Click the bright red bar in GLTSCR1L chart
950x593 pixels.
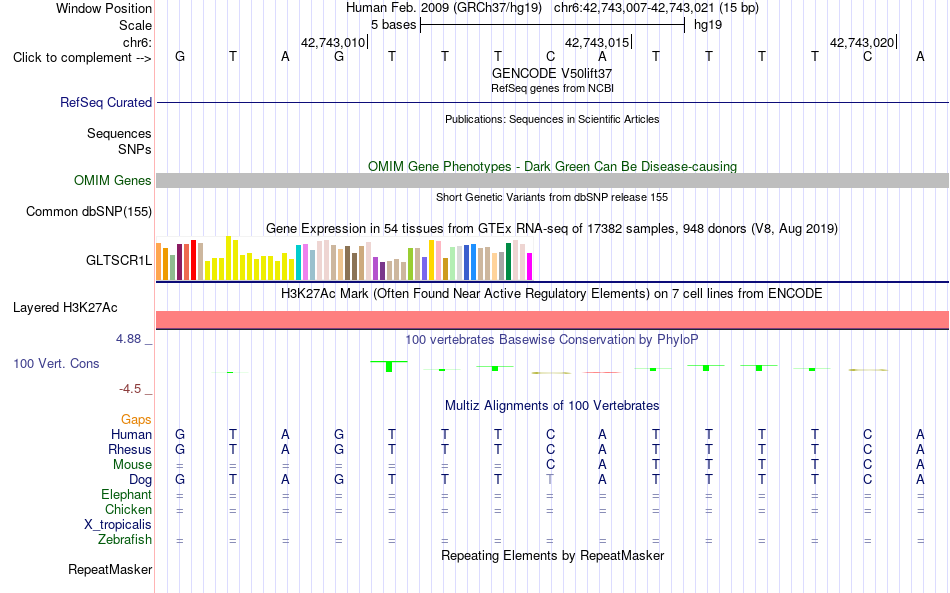pos(193,260)
